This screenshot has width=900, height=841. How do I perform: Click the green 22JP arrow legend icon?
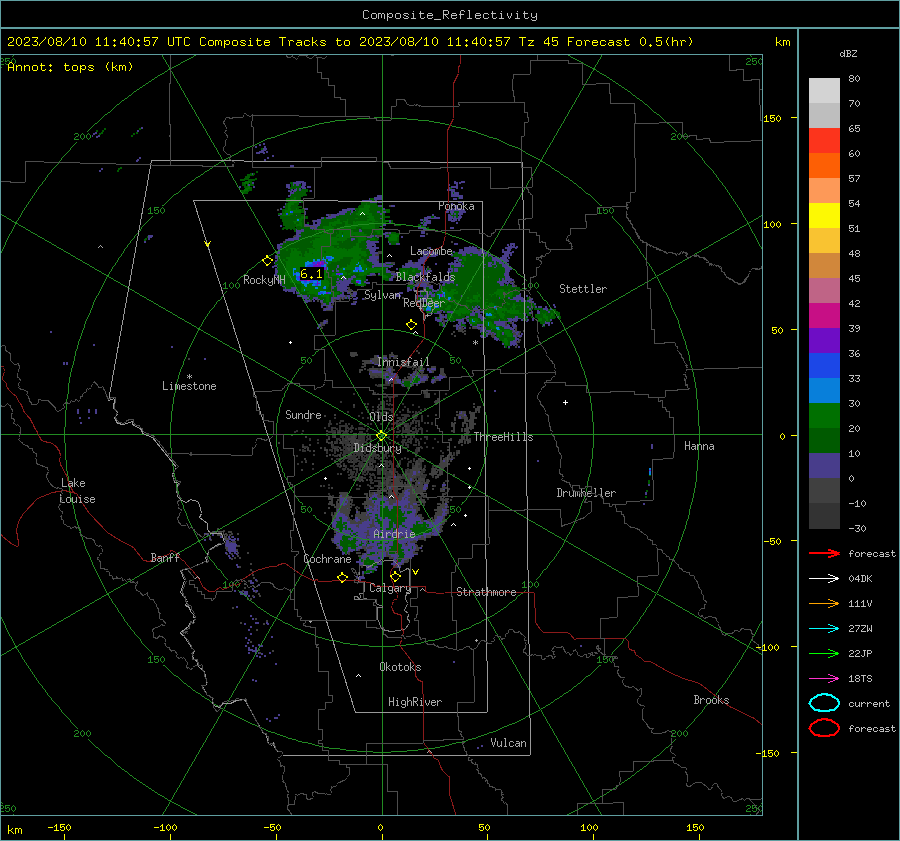[x=824, y=653]
